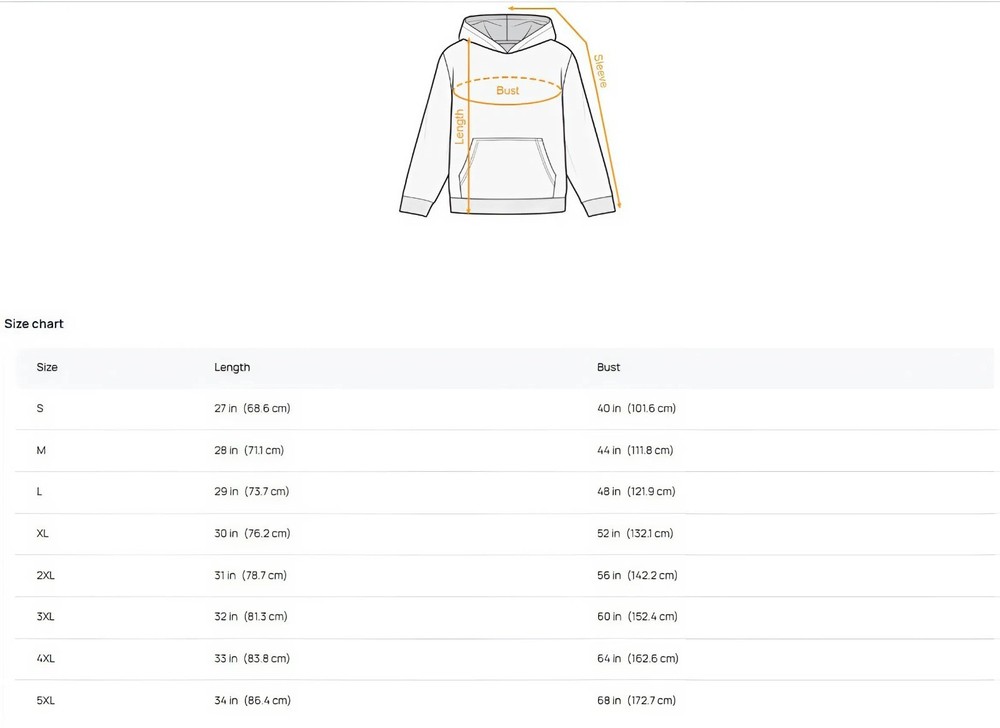Select the 5XL size row label
This screenshot has height=728, width=1000.
click(45, 701)
